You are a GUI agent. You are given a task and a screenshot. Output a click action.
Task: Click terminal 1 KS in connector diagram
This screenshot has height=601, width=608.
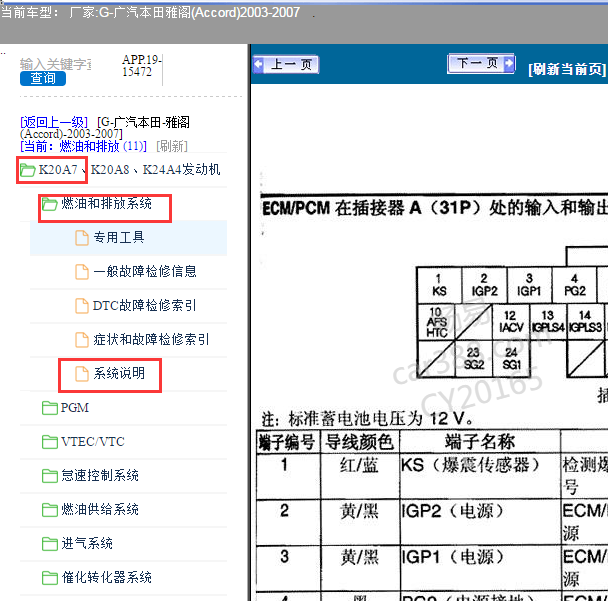pos(439,285)
